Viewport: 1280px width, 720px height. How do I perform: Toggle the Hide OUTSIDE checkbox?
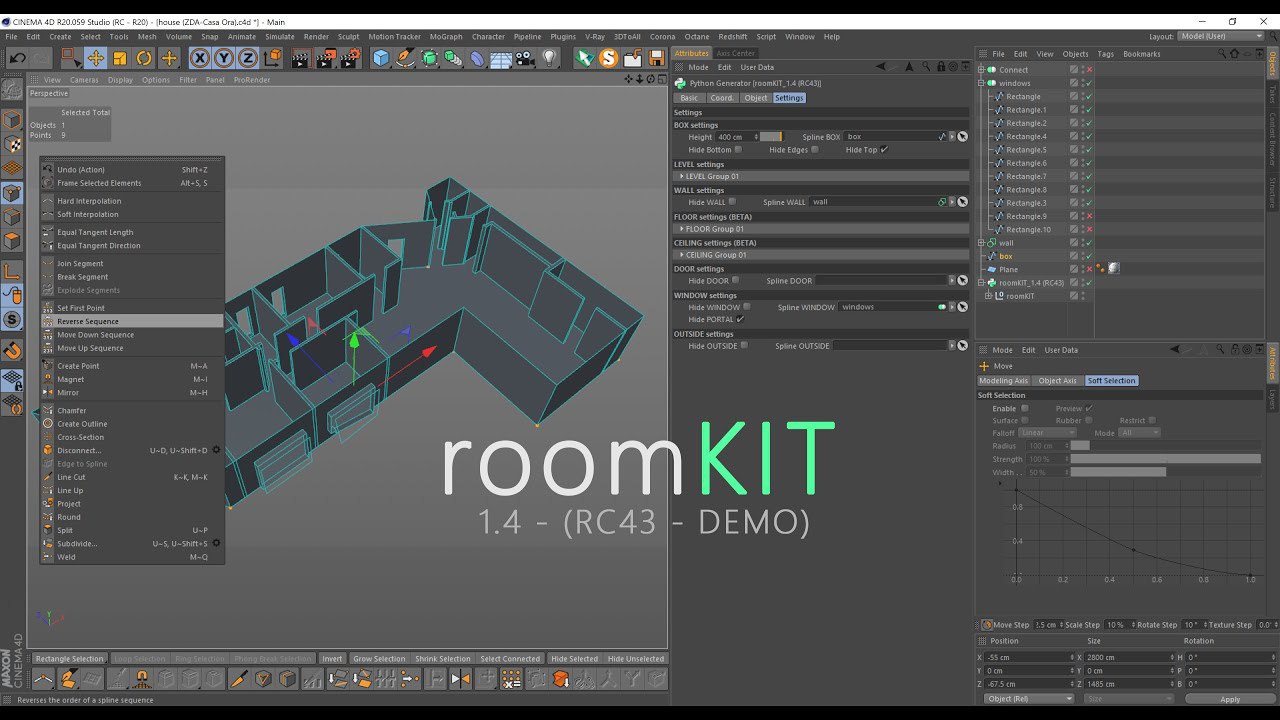[x=744, y=346]
